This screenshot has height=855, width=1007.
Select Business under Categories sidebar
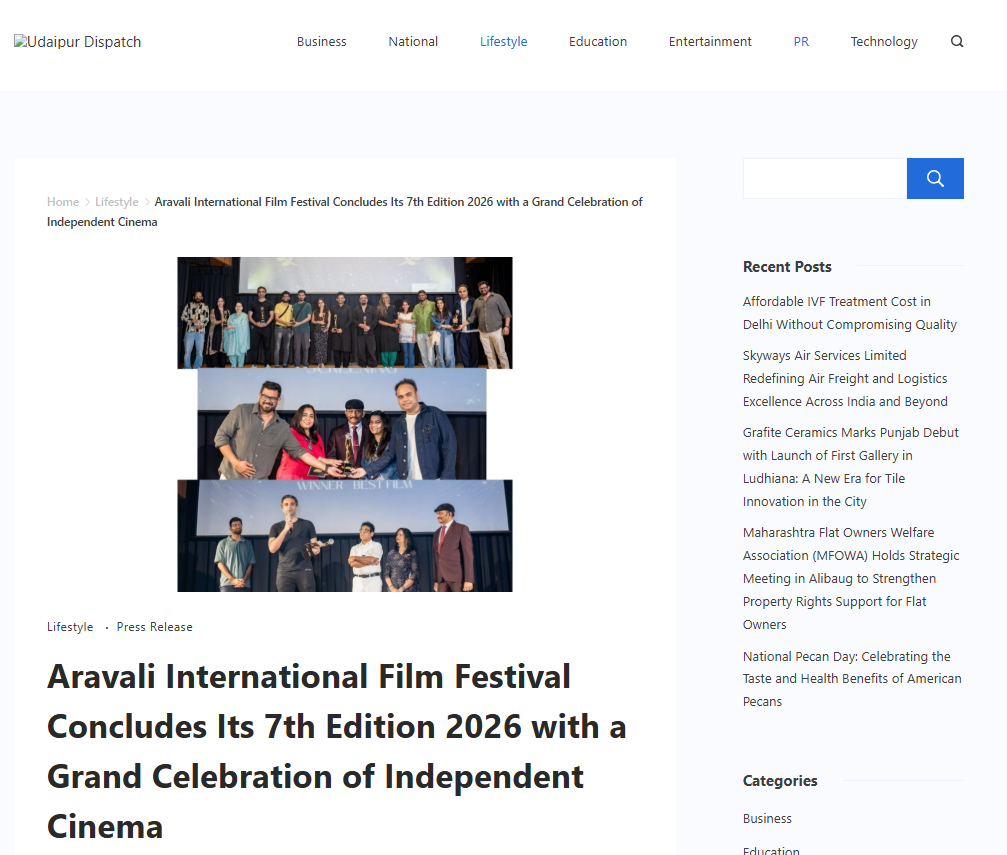tap(767, 818)
